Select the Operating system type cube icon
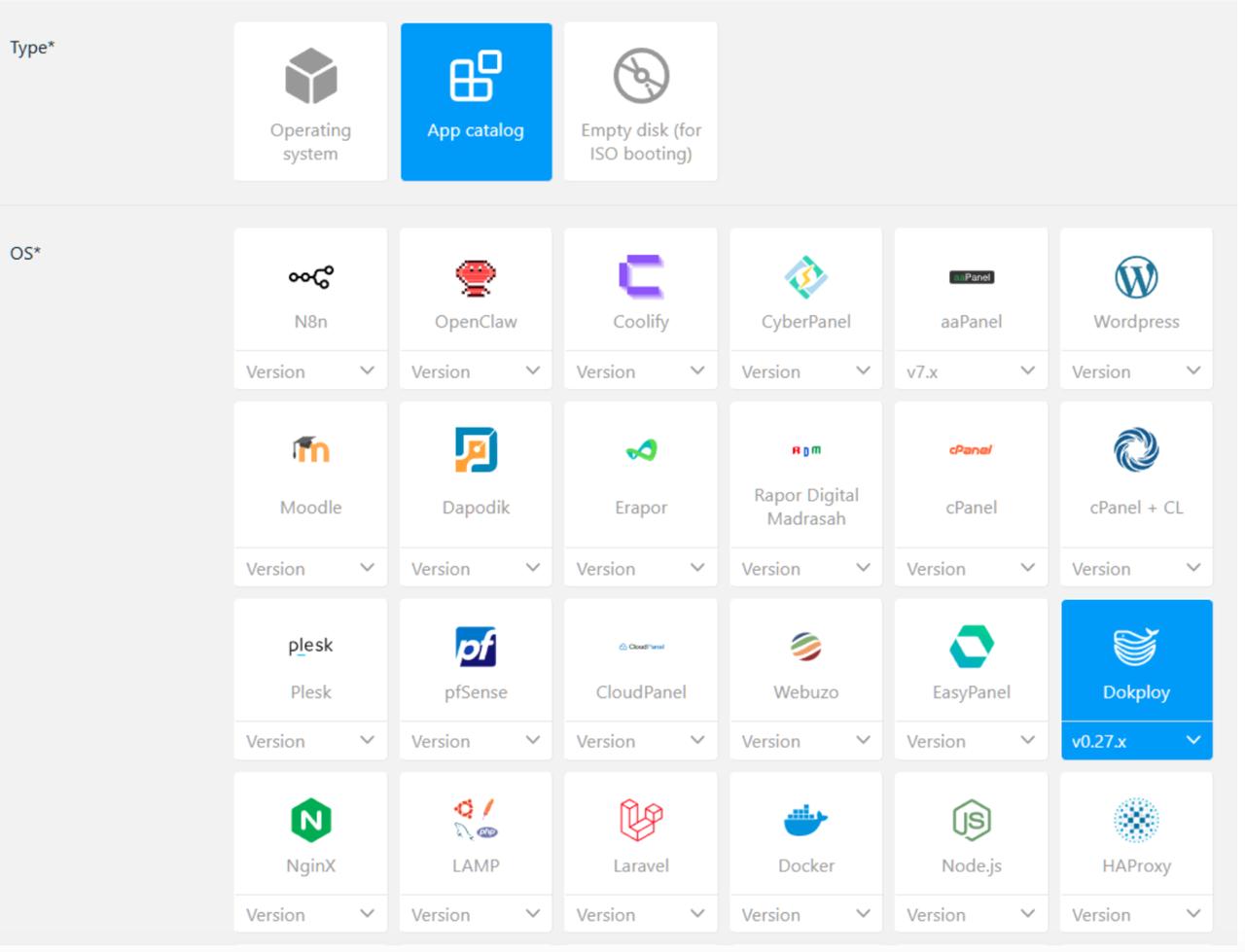 pyautogui.click(x=310, y=76)
